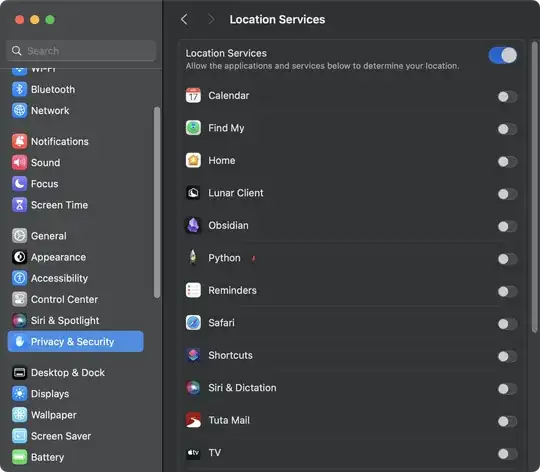540x472 pixels.
Task: Click the "Shortcuts" app name
Action: [230, 355]
